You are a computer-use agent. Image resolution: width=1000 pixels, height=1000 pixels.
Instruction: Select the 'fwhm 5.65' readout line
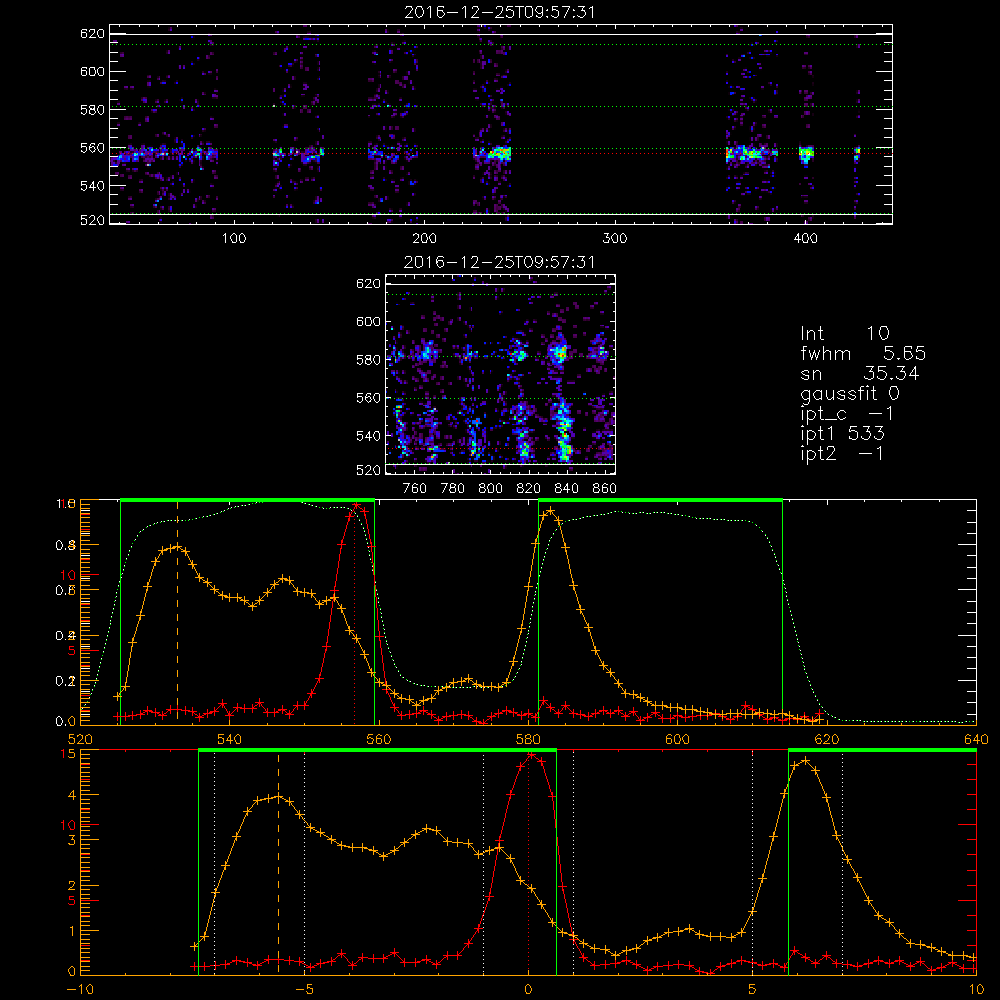pos(863,353)
